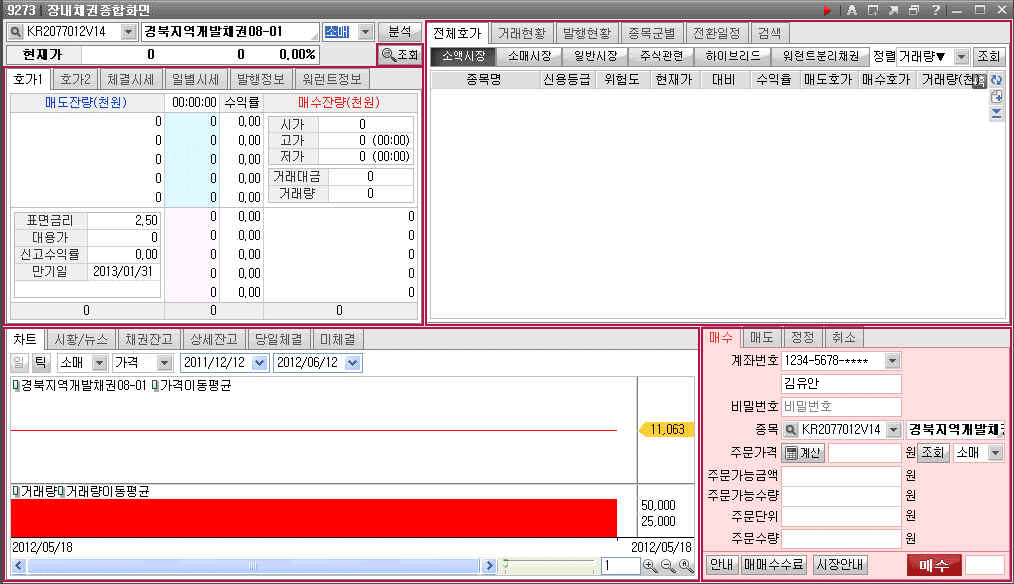Click the 분석 analysis button

click(x=400, y=32)
